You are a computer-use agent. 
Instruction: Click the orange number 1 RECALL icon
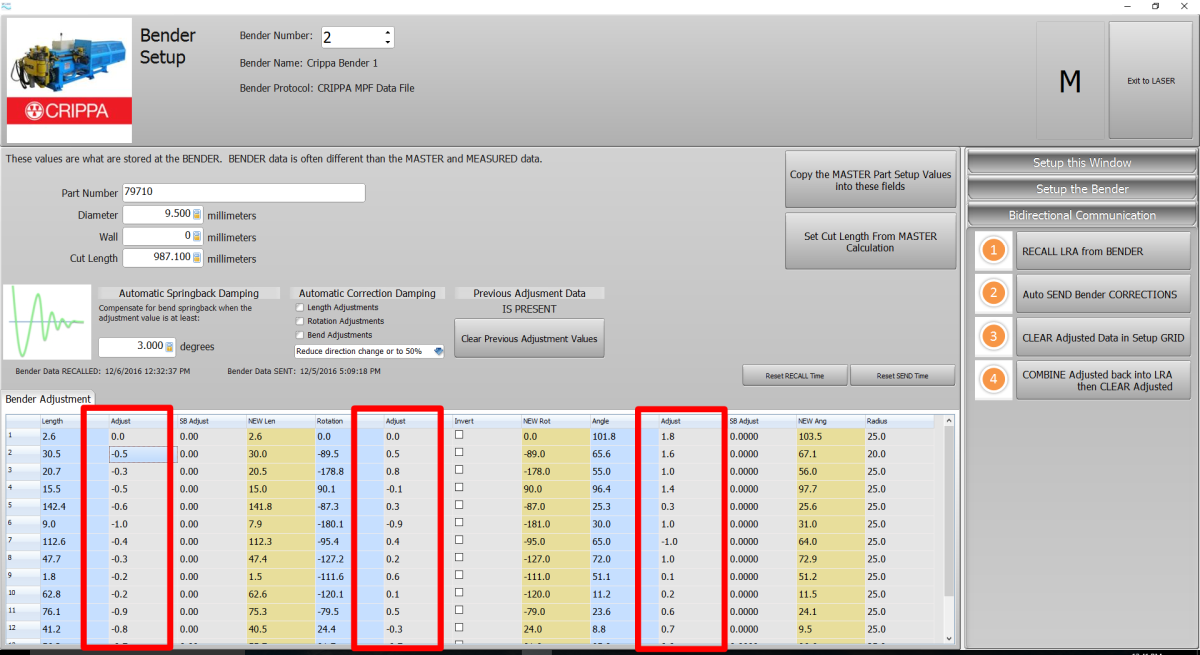[992, 251]
